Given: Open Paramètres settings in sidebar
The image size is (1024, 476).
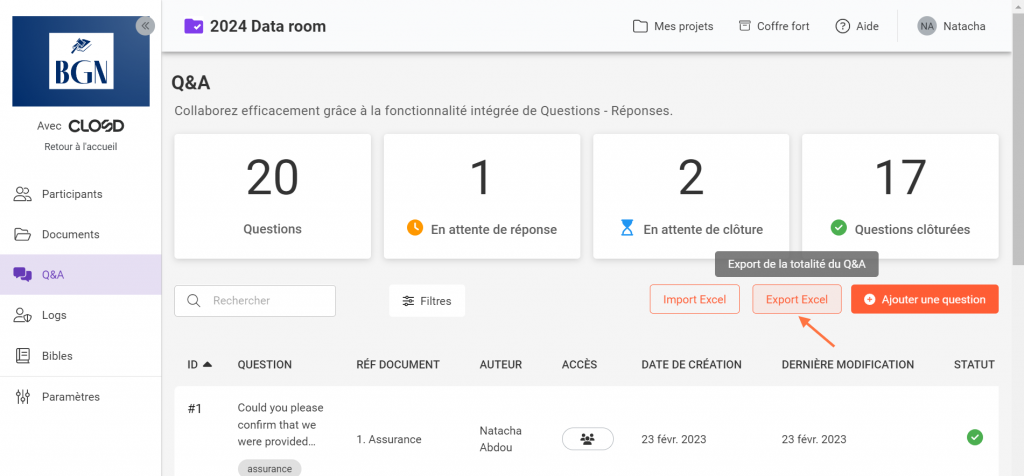Looking at the screenshot, I should (x=70, y=397).
